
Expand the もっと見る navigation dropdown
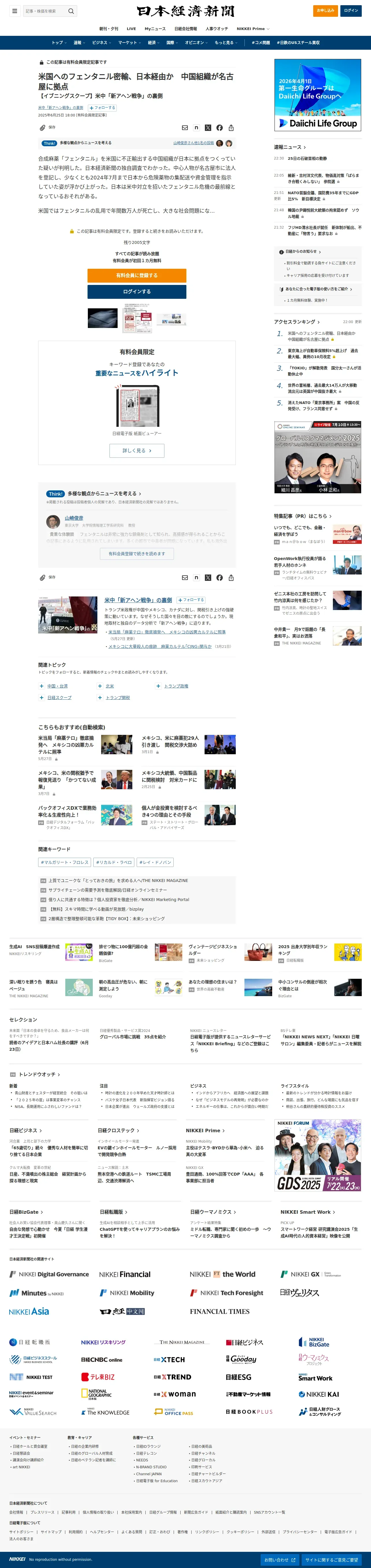point(226,42)
